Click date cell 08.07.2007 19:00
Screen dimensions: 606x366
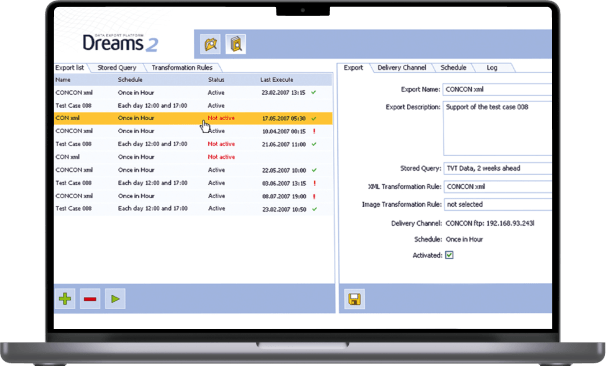pos(284,196)
